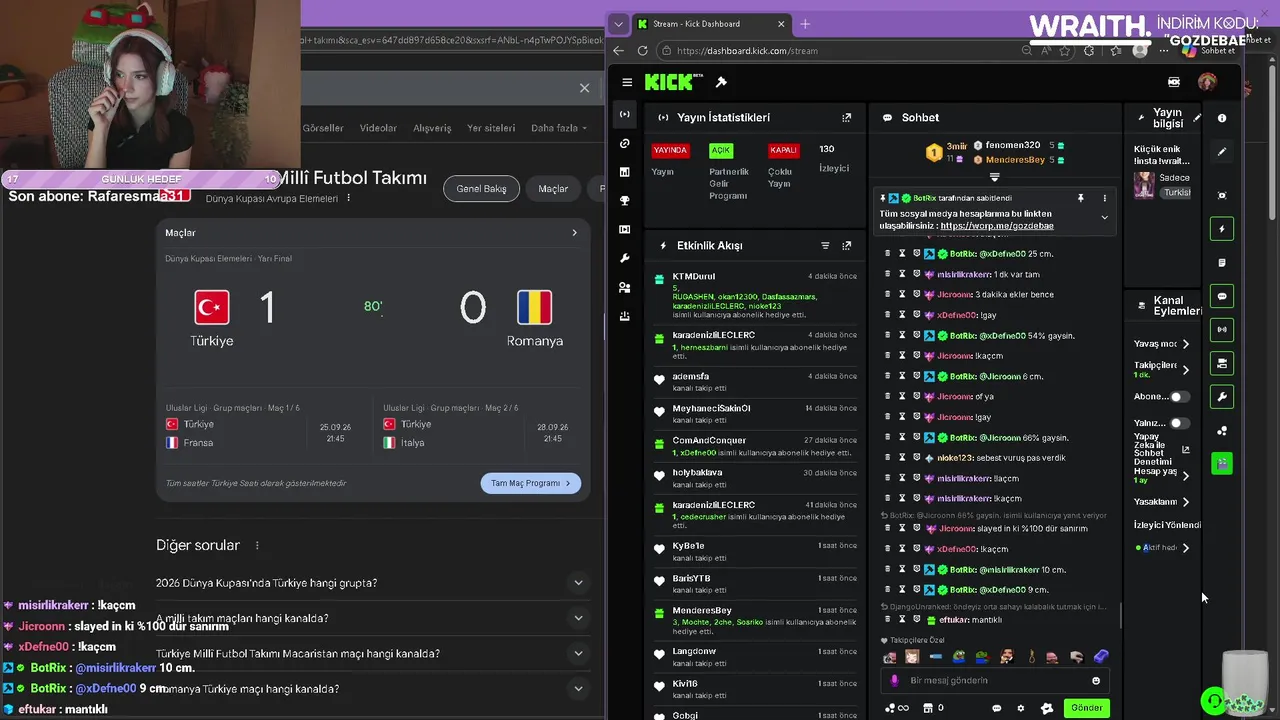Switch to Görseller tab in Google
Image resolution: width=1280 pixels, height=720 pixels.
pyautogui.click(x=323, y=128)
